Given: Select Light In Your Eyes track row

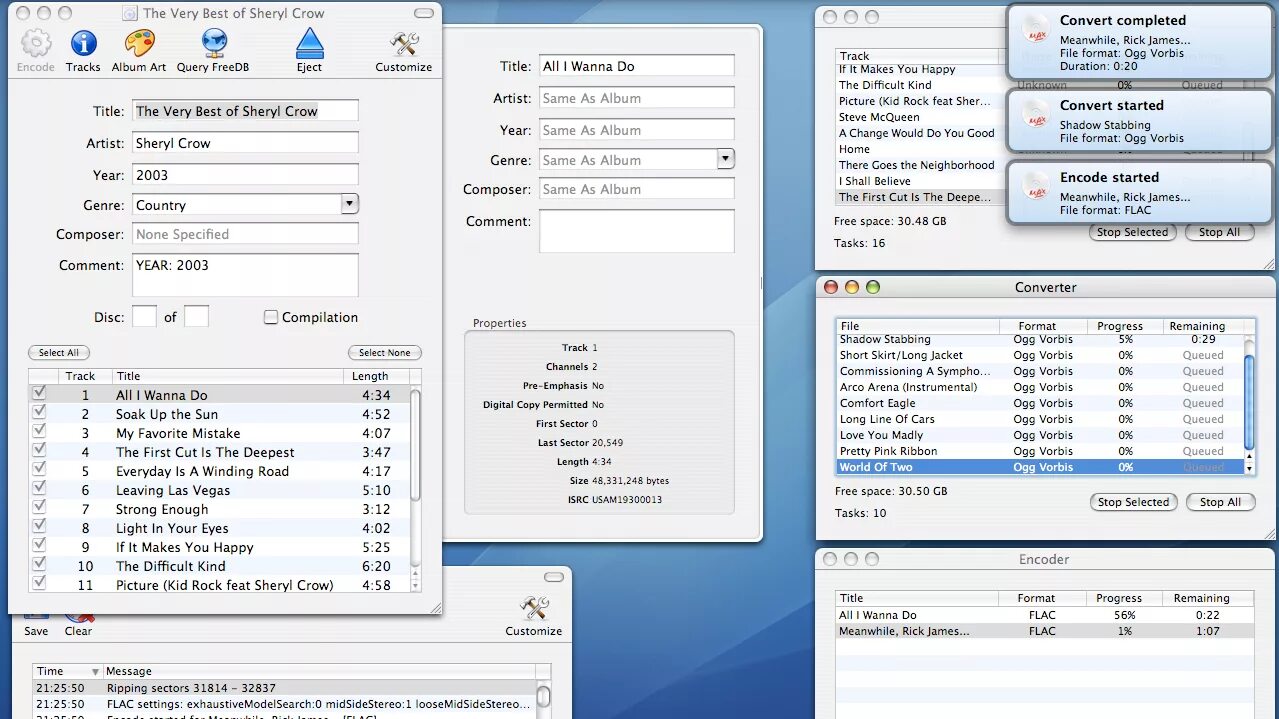Looking at the screenshot, I should tap(220, 528).
